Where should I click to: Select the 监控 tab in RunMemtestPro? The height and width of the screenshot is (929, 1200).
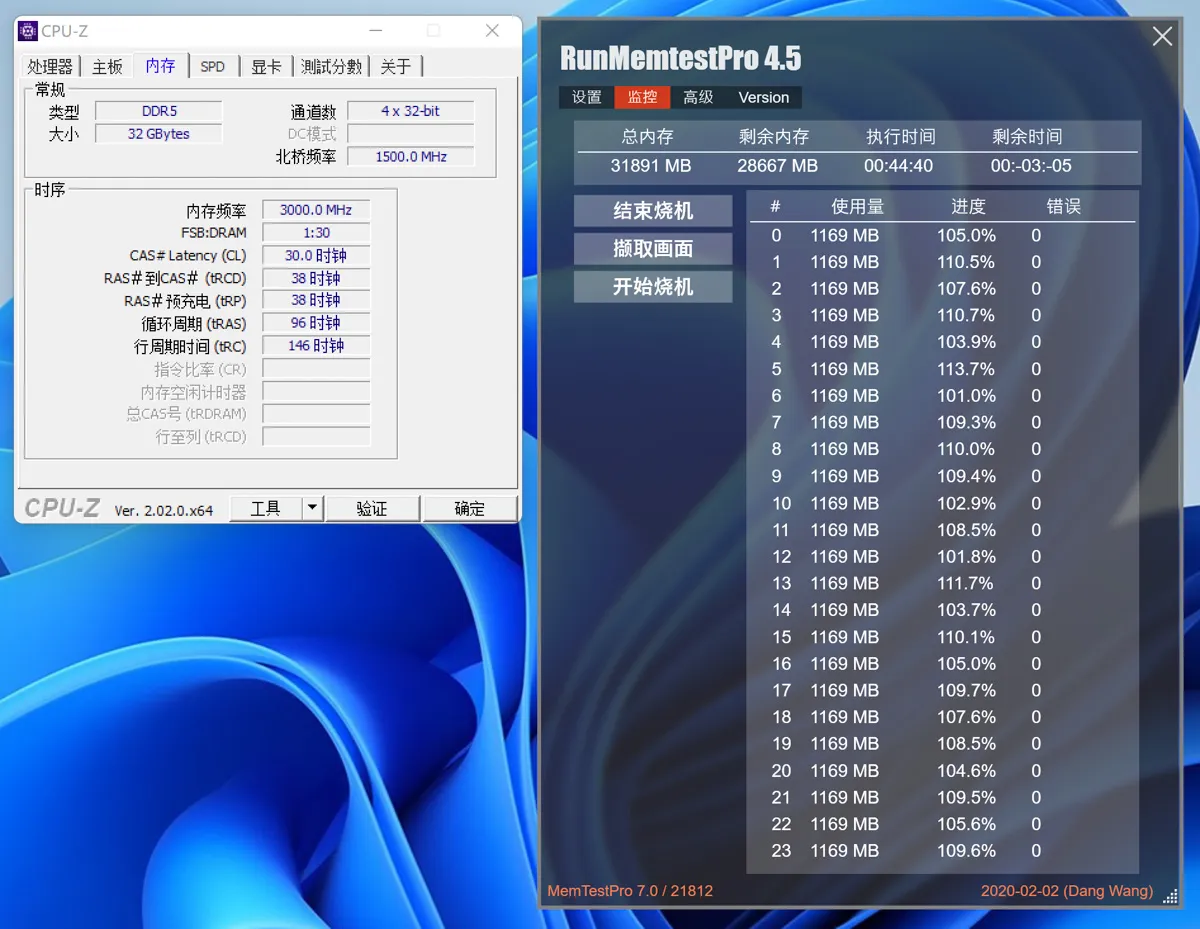tap(643, 97)
